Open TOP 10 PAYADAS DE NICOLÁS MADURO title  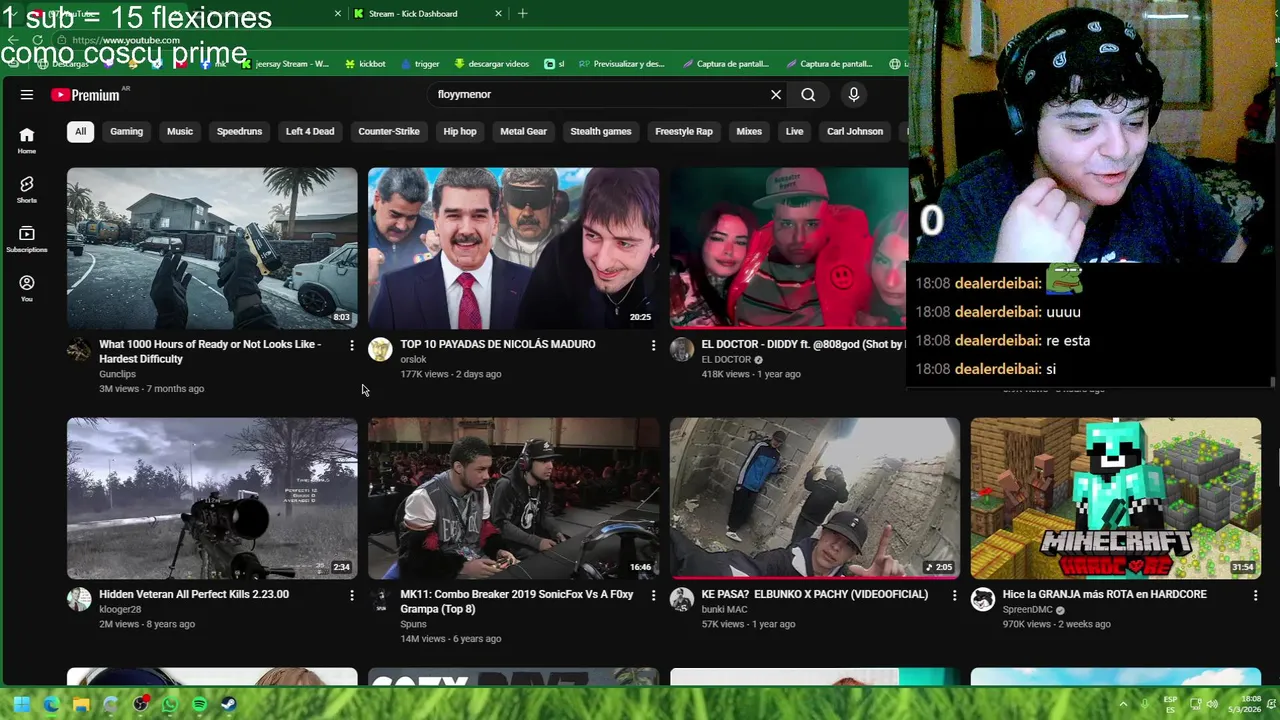pyautogui.click(x=498, y=344)
